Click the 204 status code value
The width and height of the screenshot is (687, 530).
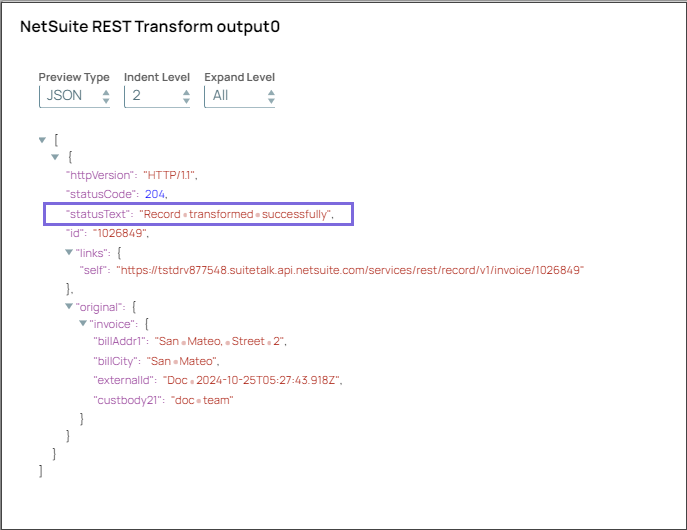(x=155, y=194)
